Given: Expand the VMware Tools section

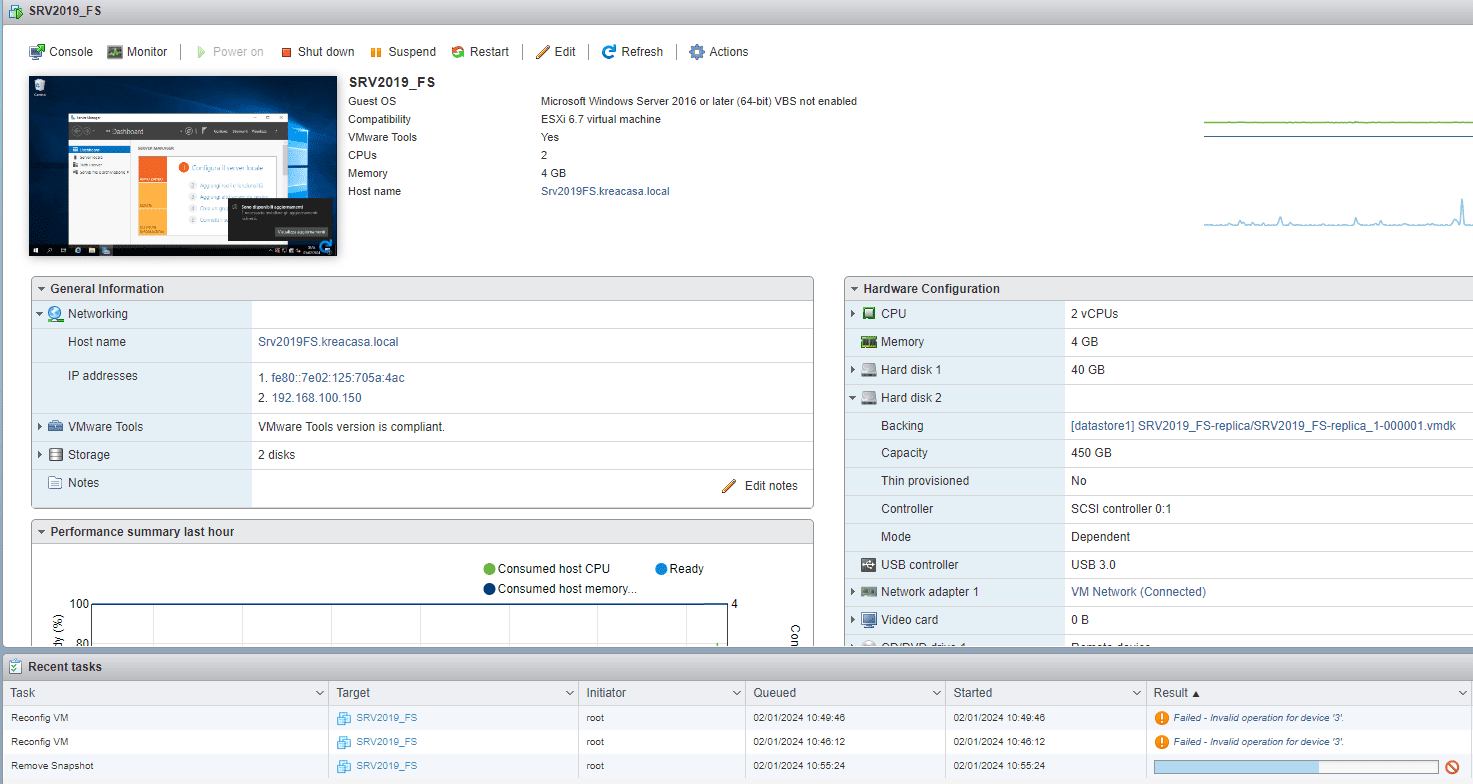Looking at the screenshot, I should pos(42,425).
